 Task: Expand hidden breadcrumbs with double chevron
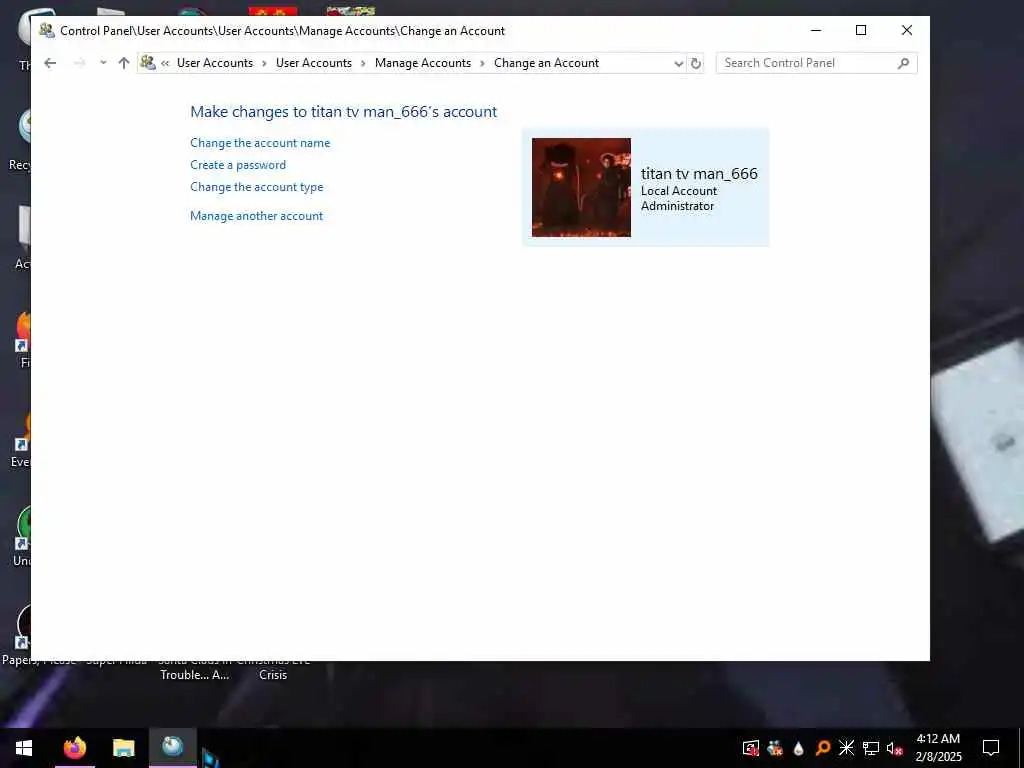coord(165,63)
